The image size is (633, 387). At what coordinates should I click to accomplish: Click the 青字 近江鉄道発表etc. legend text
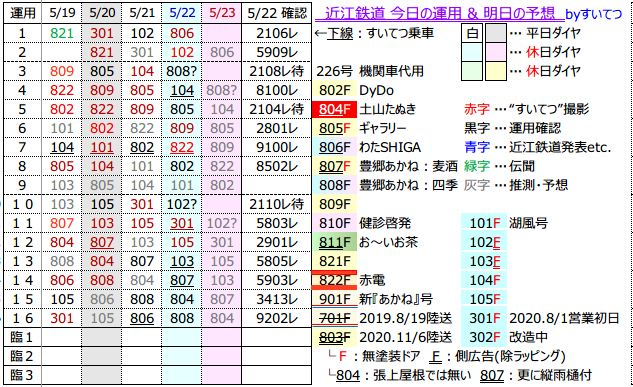pos(538,147)
